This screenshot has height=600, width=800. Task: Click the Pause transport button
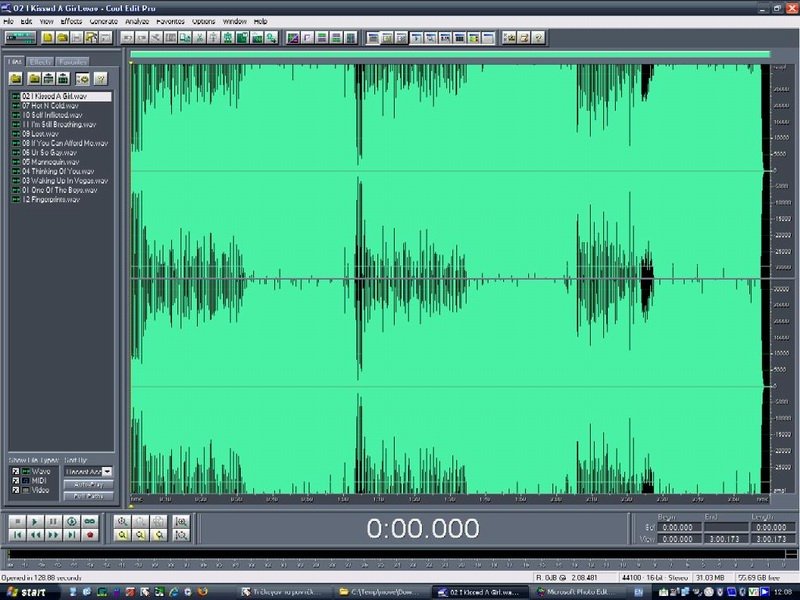[53, 521]
